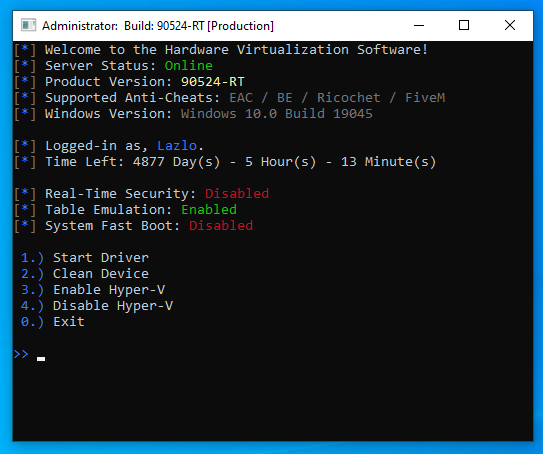Click the console app icon in title bar
543x454 pixels.
coord(28,25)
